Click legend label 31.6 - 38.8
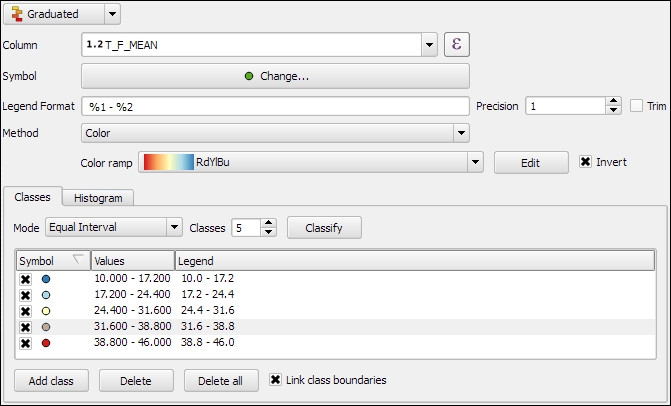 (x=208, y=326)
